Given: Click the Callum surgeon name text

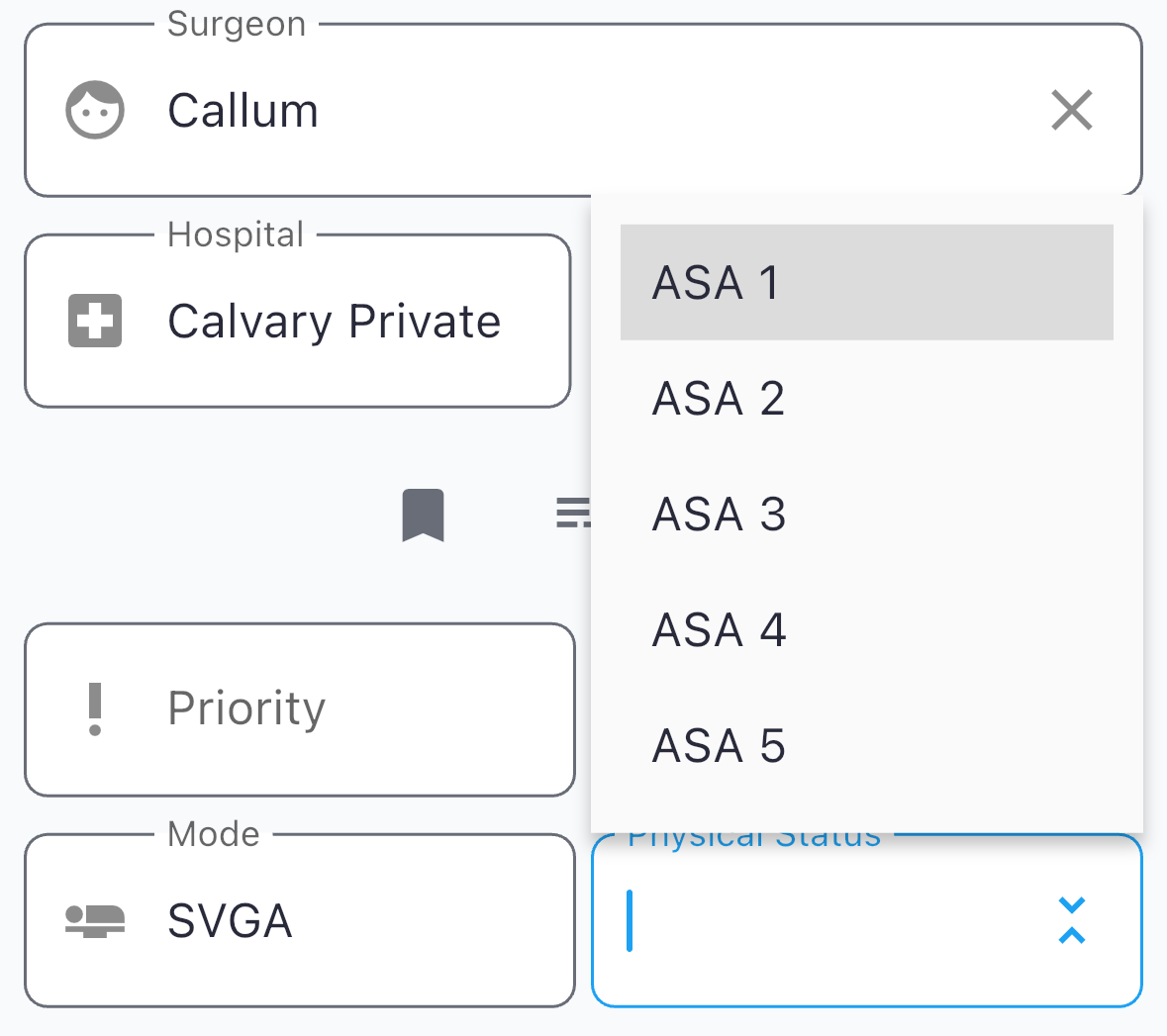Looking at the screenshot, I should 243,110.
